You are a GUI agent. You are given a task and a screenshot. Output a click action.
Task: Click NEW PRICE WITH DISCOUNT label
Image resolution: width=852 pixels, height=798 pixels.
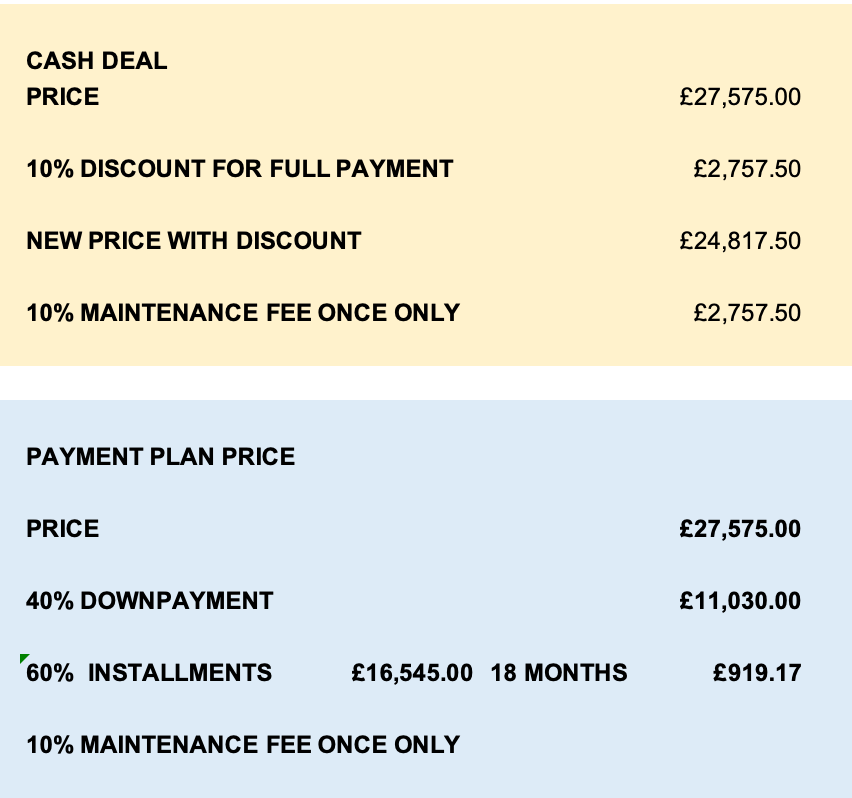[x=194, y=241]
